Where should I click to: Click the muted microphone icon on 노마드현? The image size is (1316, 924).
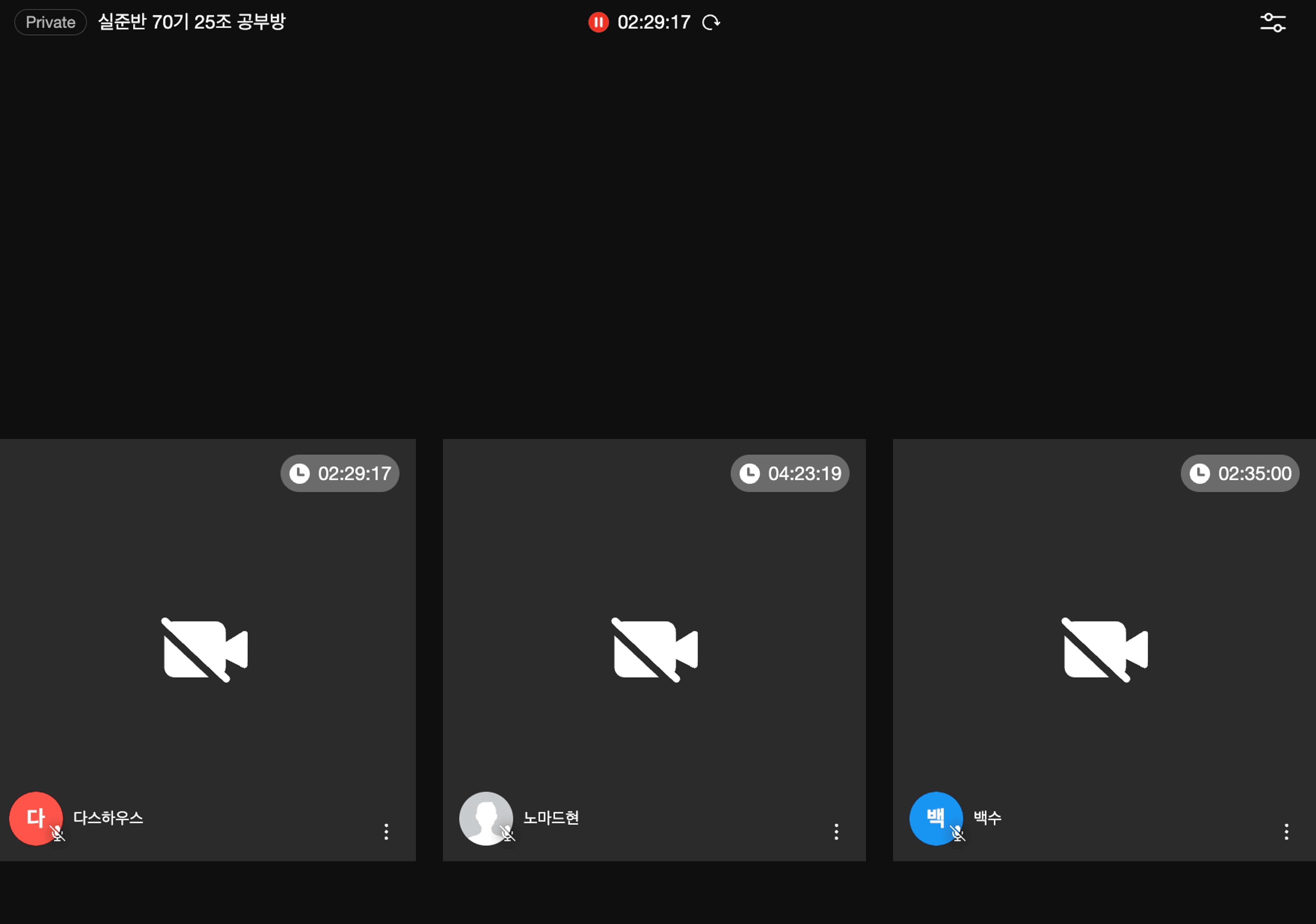[x=507, y=833]
